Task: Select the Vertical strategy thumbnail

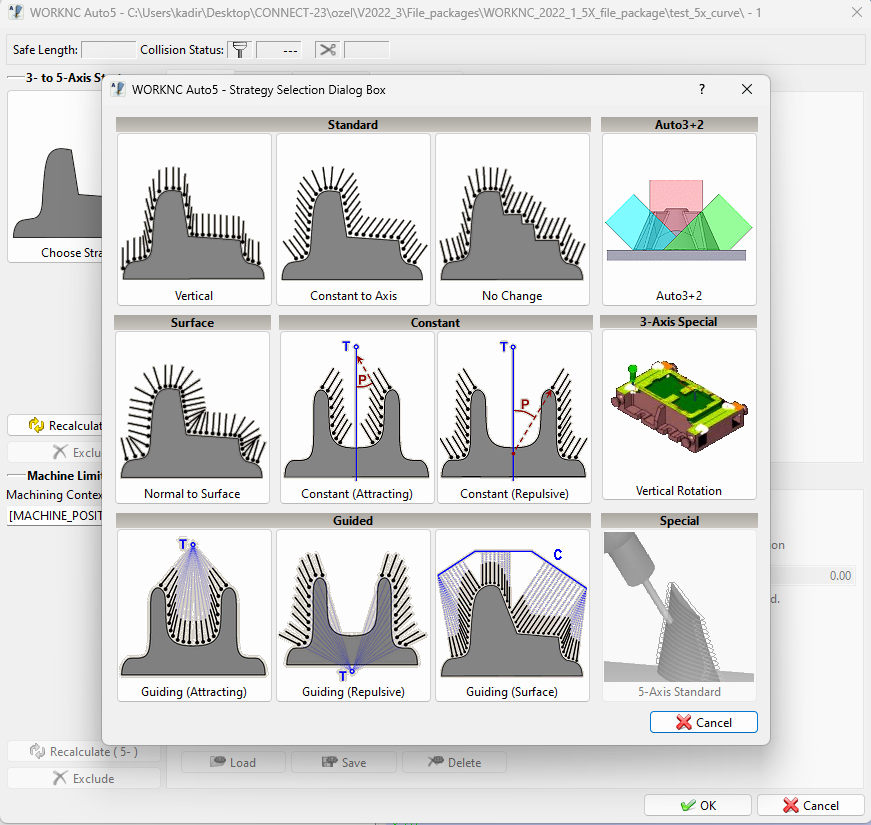Action: 194,219
